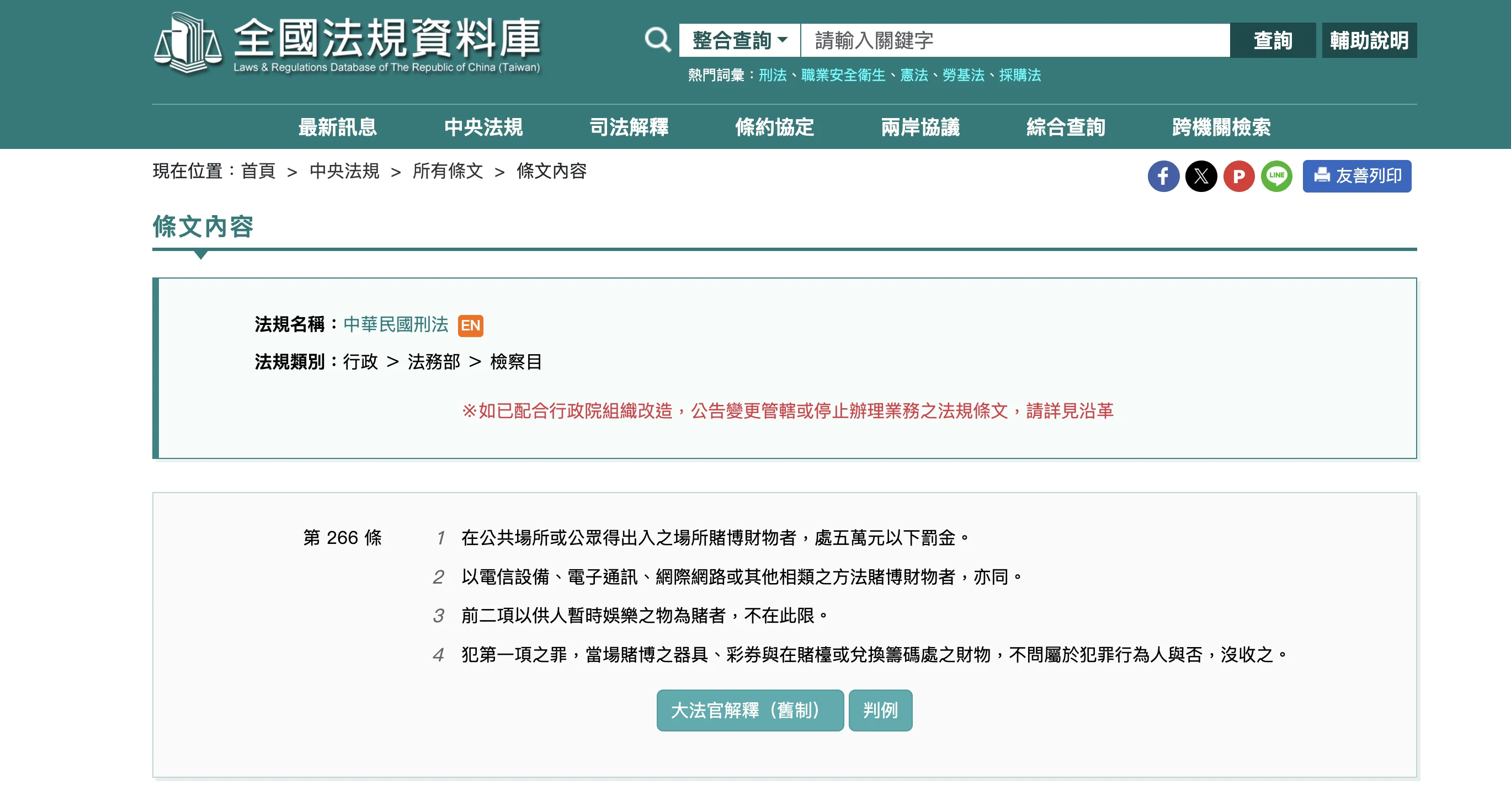Screen dimensions: 1511x812
Task: Open the 跨機關檢索 menu
Action: coord(1221,127)
